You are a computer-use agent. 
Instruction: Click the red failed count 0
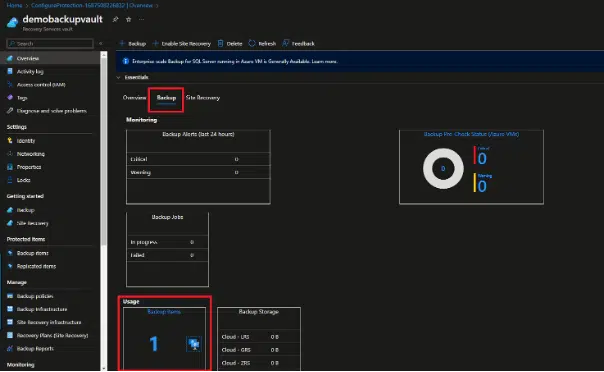point(482,158)
